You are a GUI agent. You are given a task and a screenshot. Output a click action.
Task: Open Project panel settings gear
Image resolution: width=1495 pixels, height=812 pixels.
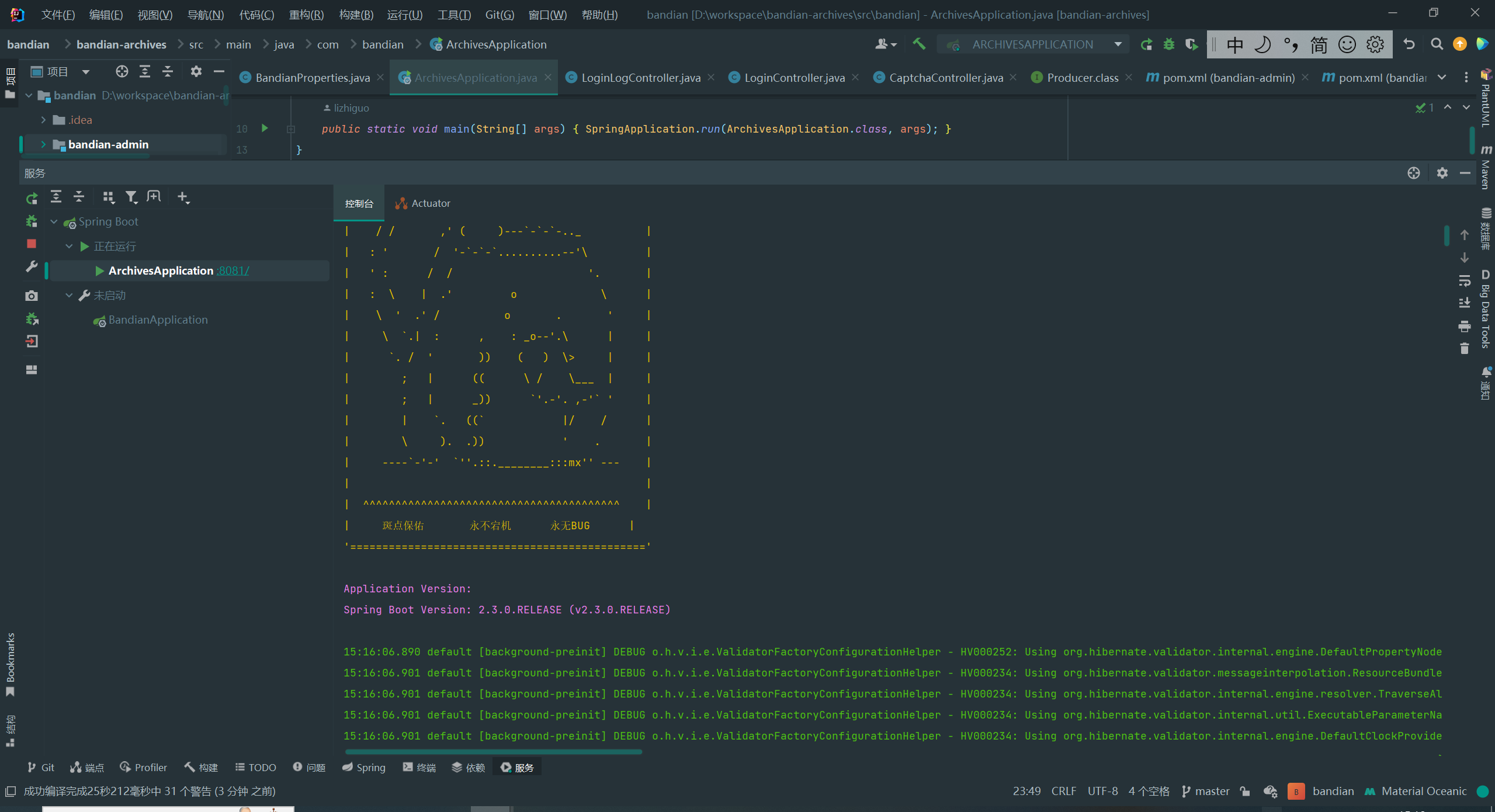pos(196,71)
